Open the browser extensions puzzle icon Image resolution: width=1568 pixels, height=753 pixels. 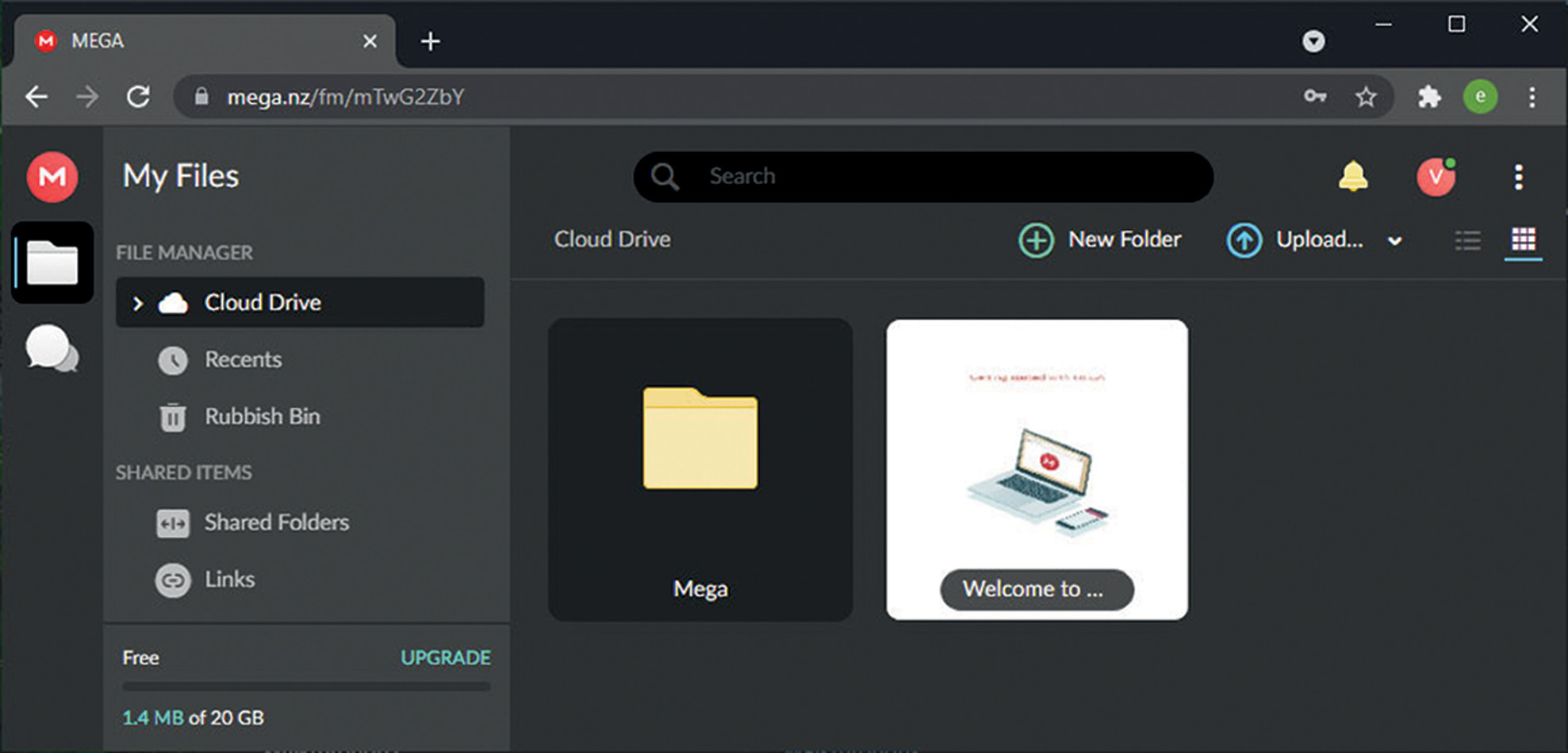[1429, 97]
